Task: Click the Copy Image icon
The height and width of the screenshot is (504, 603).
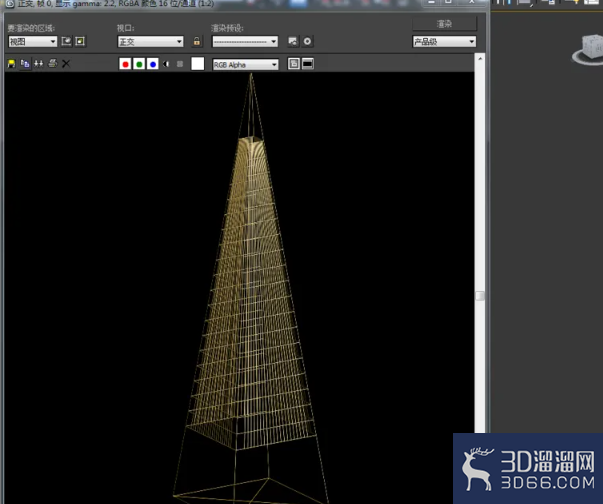Action: coord(25,63)
